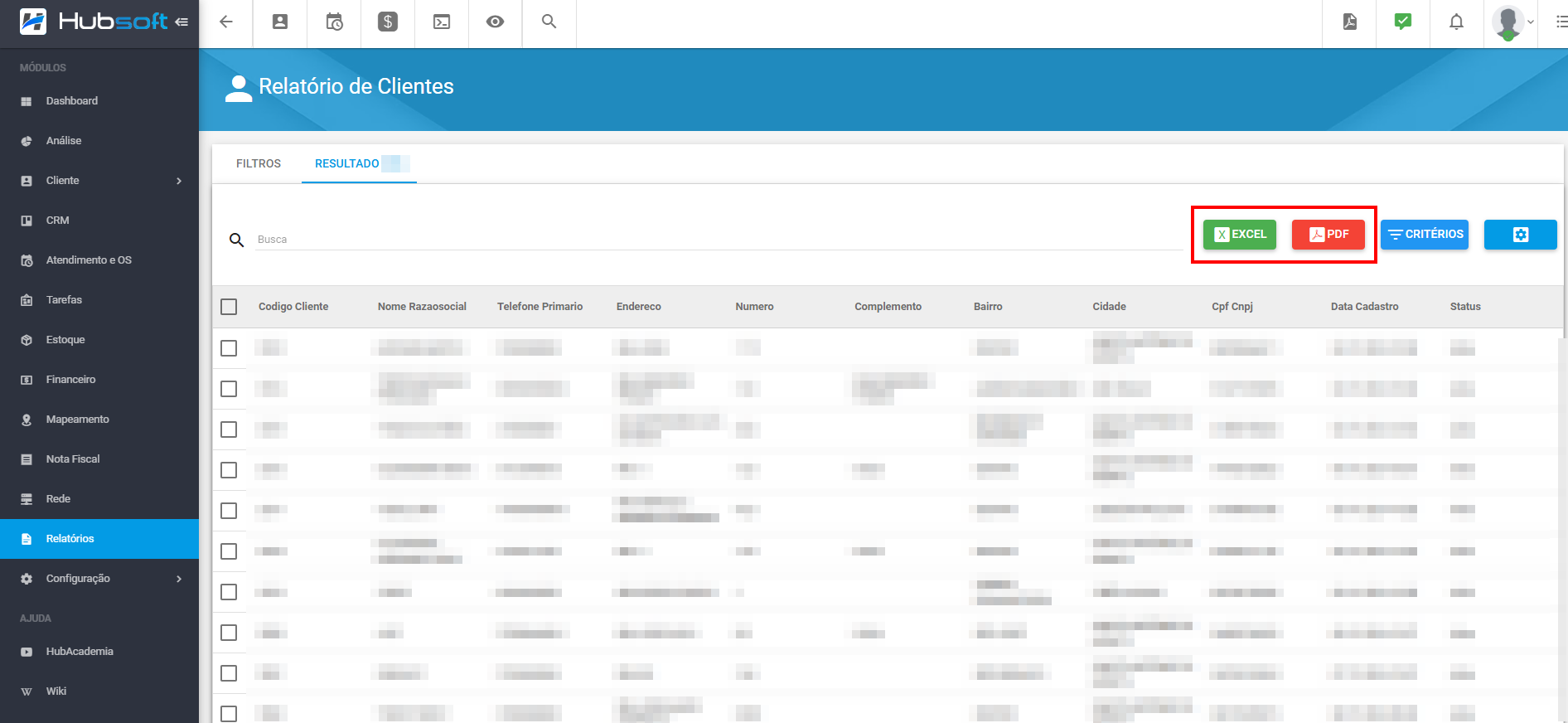Check the fourth client row checkbox
The height and width of the screenshot is (723, 1568).
tap(229, 470)
